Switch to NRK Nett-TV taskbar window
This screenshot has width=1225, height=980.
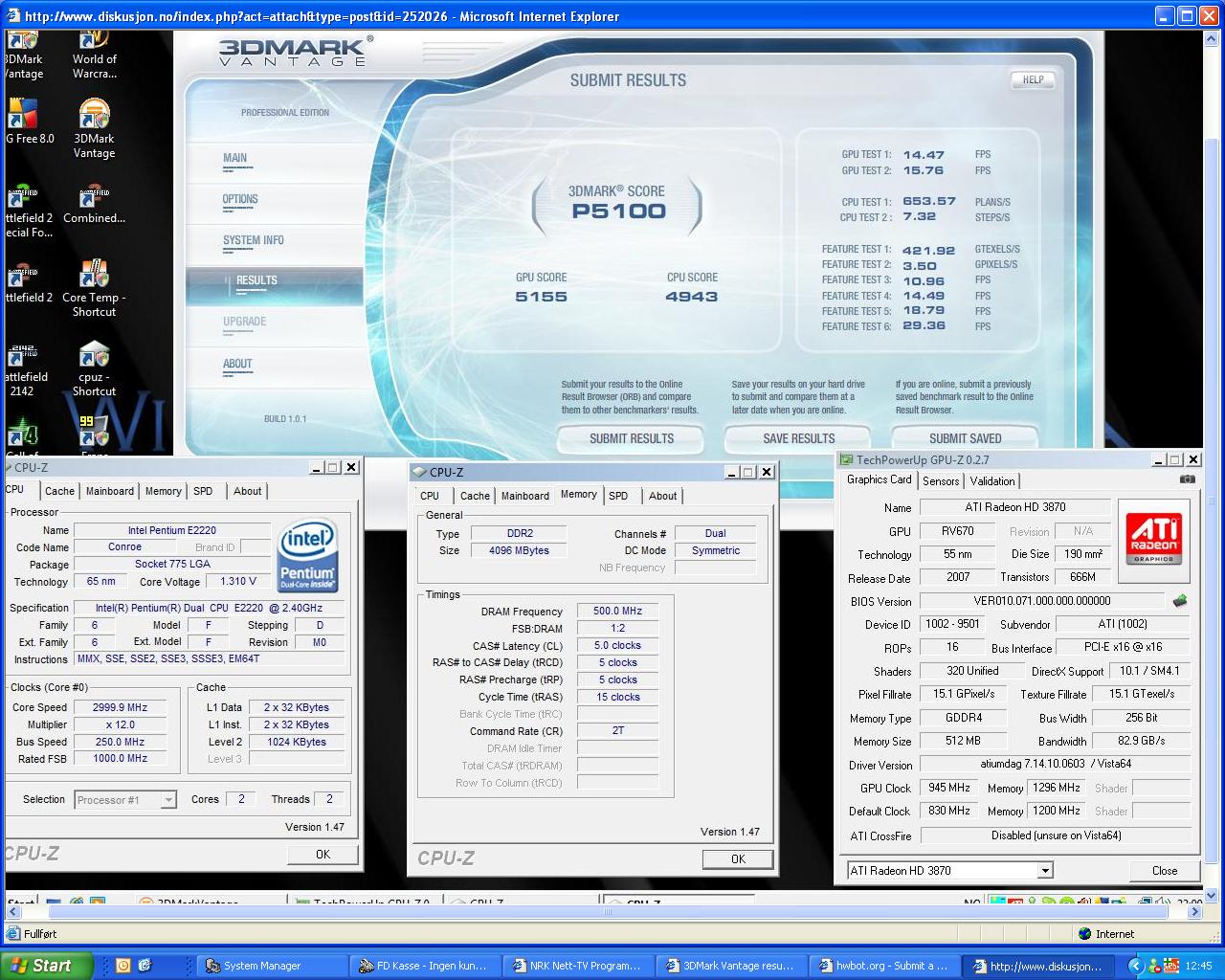[577, 966]
